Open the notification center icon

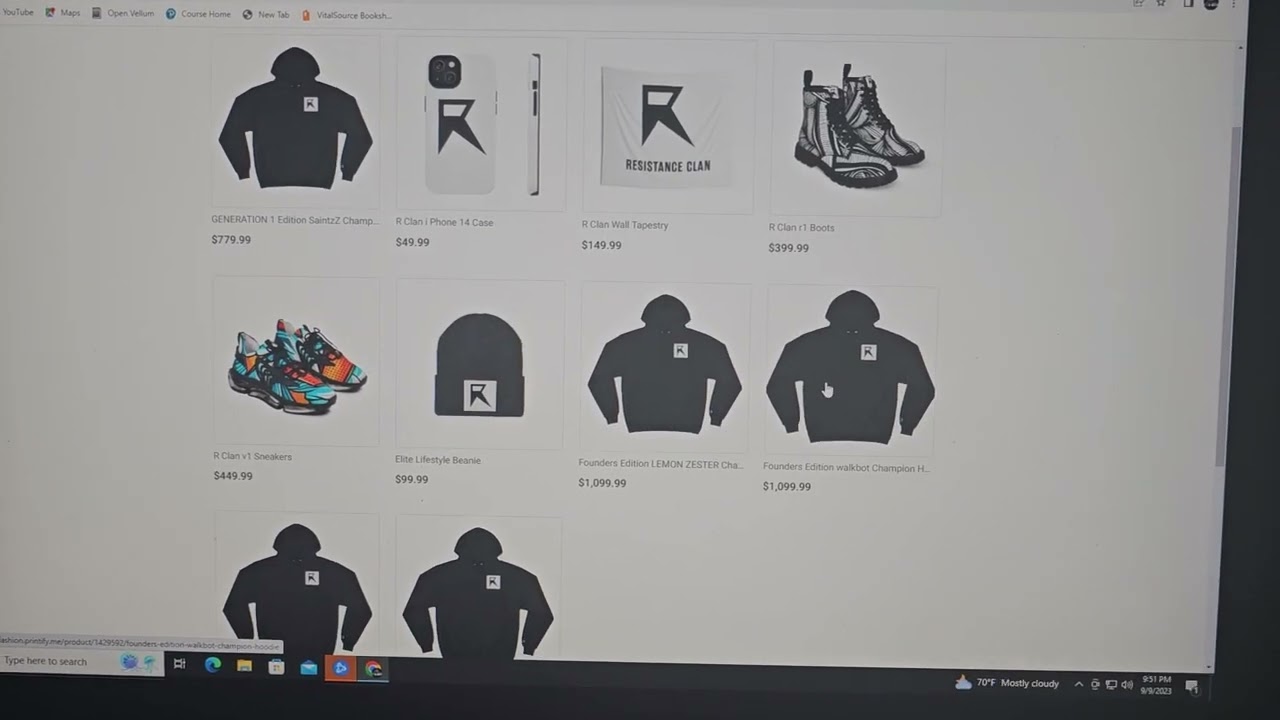click(1192, 686)
